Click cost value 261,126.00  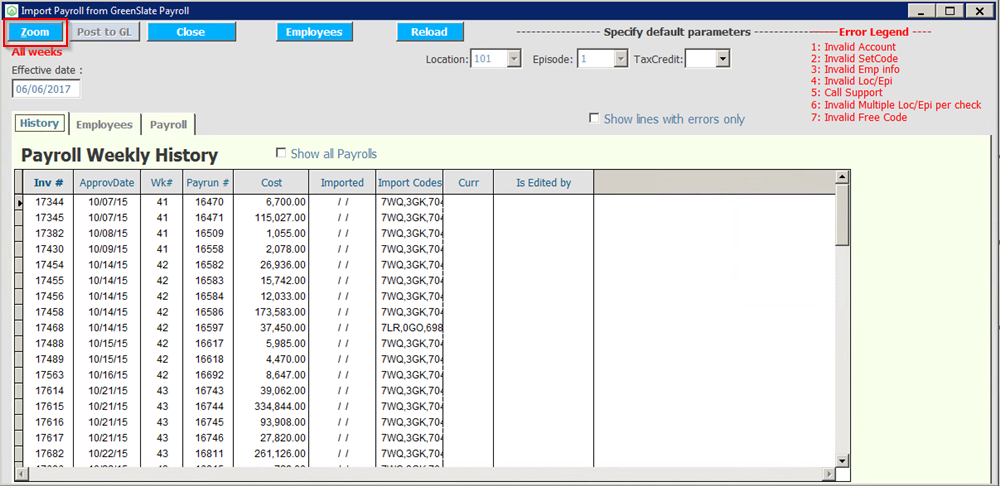[x=279, y=453]
